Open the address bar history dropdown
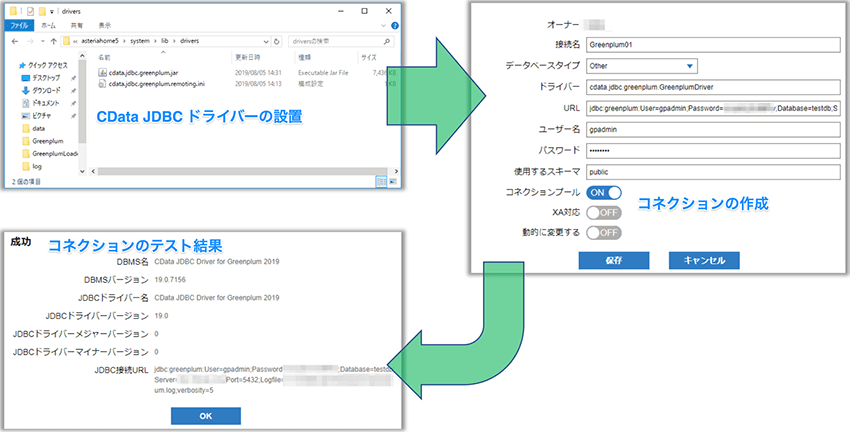 click(x=265, y=41)
